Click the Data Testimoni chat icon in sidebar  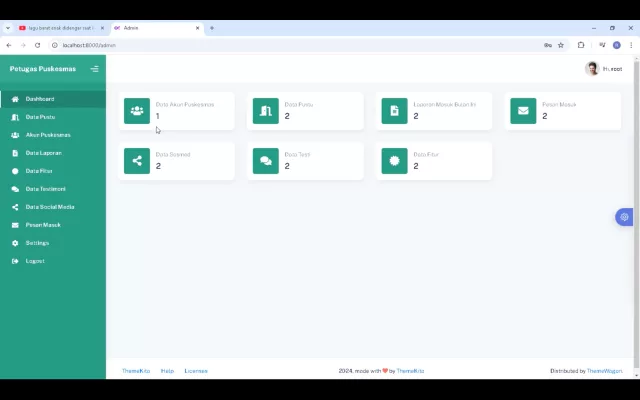click(15, 189)
